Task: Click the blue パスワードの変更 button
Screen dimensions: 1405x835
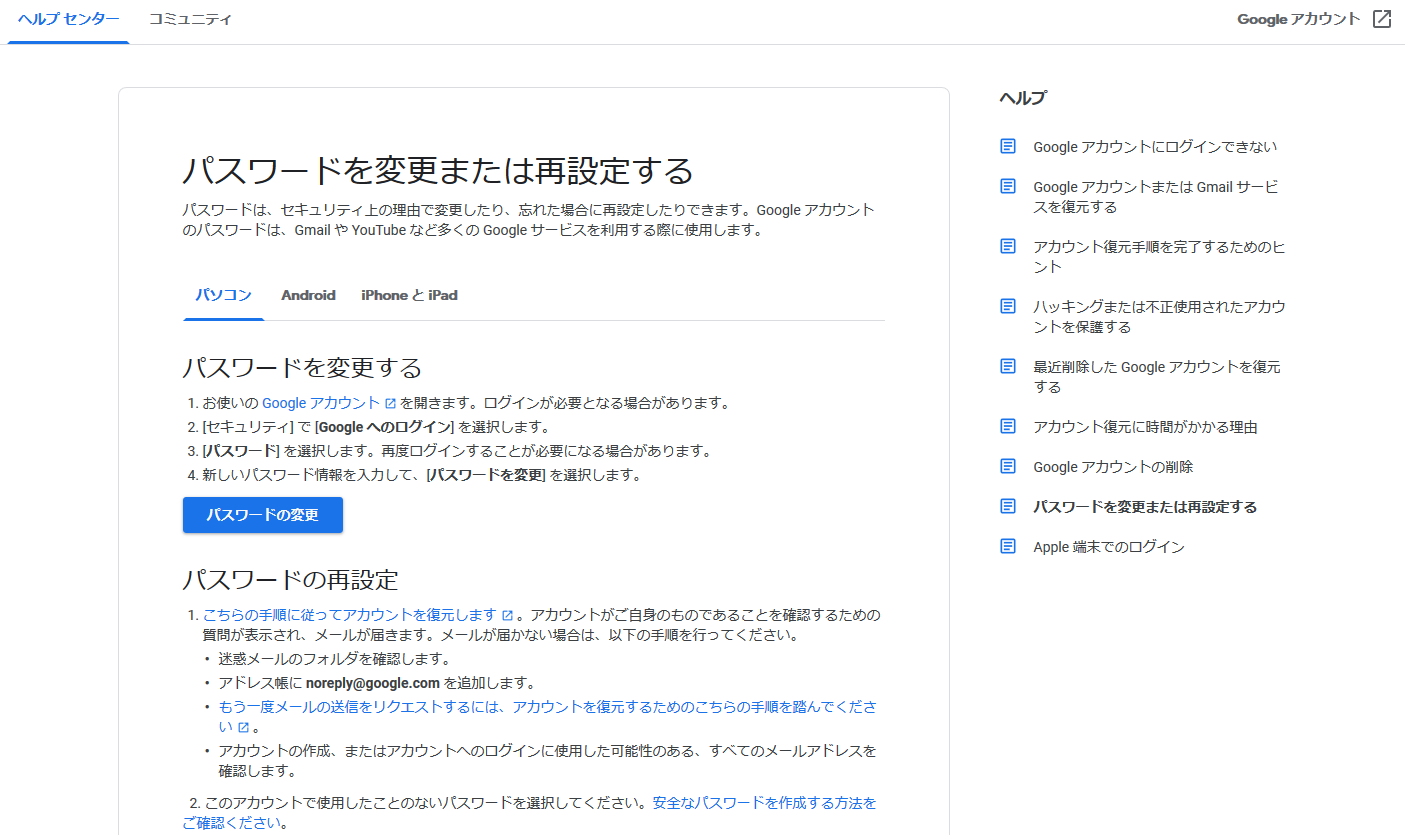Action: point(263,515)
